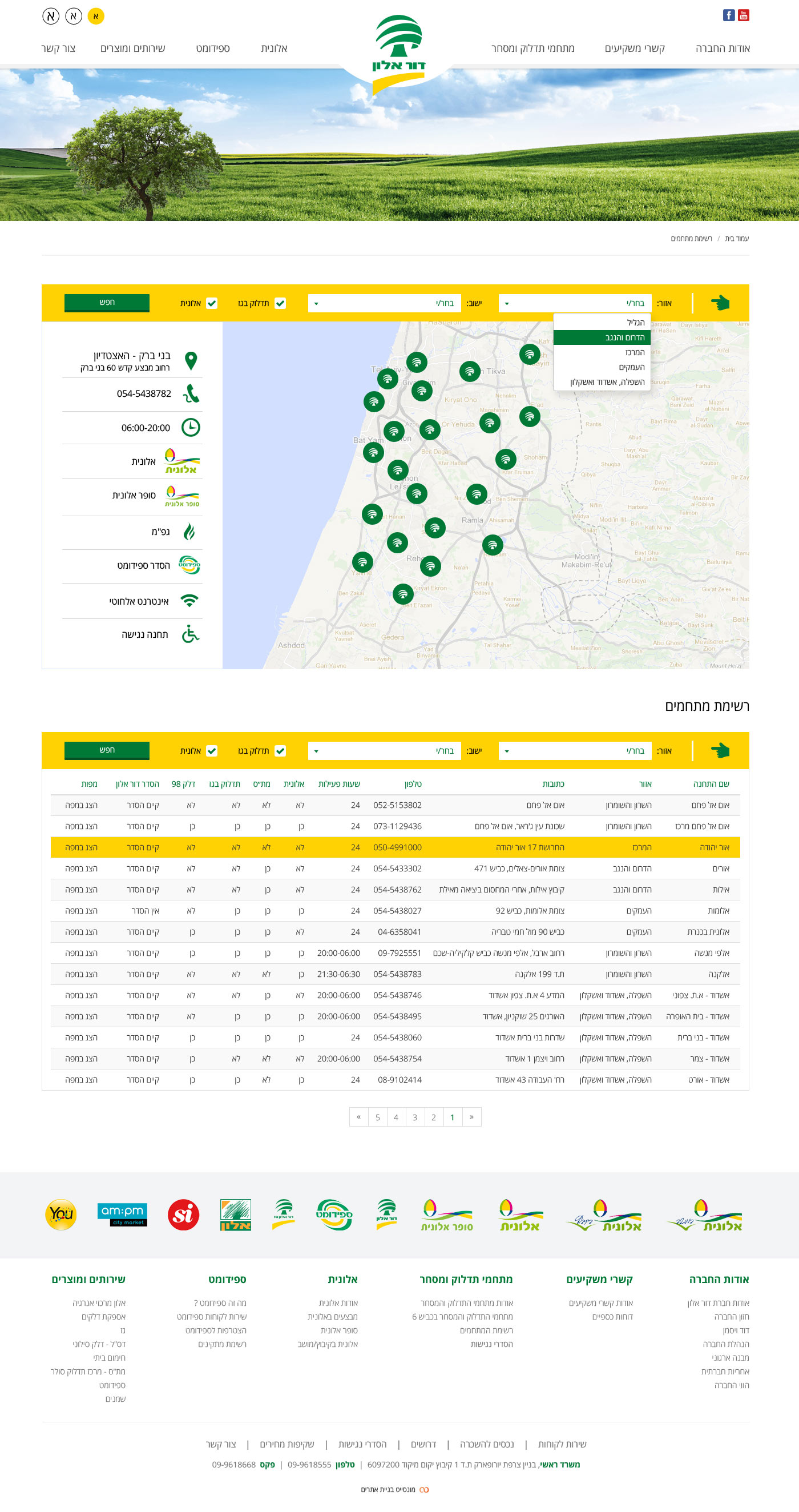Viewport: 799px width, 1512px height.
Task: Click the Dor Alon logo
Action: (x=399, y=53)
